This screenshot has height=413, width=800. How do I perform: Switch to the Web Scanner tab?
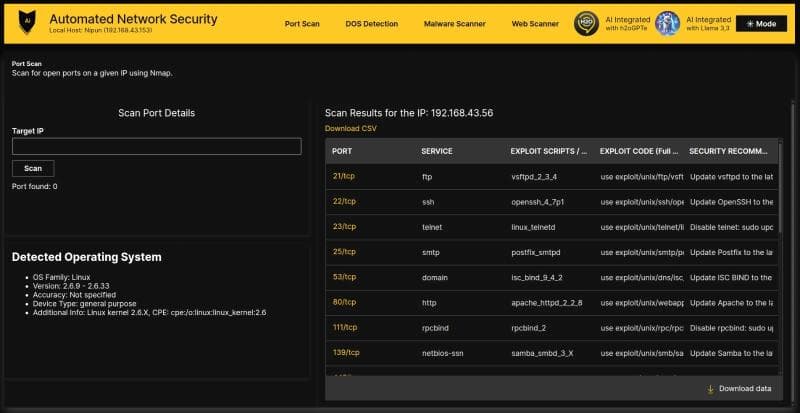(535, 23)
